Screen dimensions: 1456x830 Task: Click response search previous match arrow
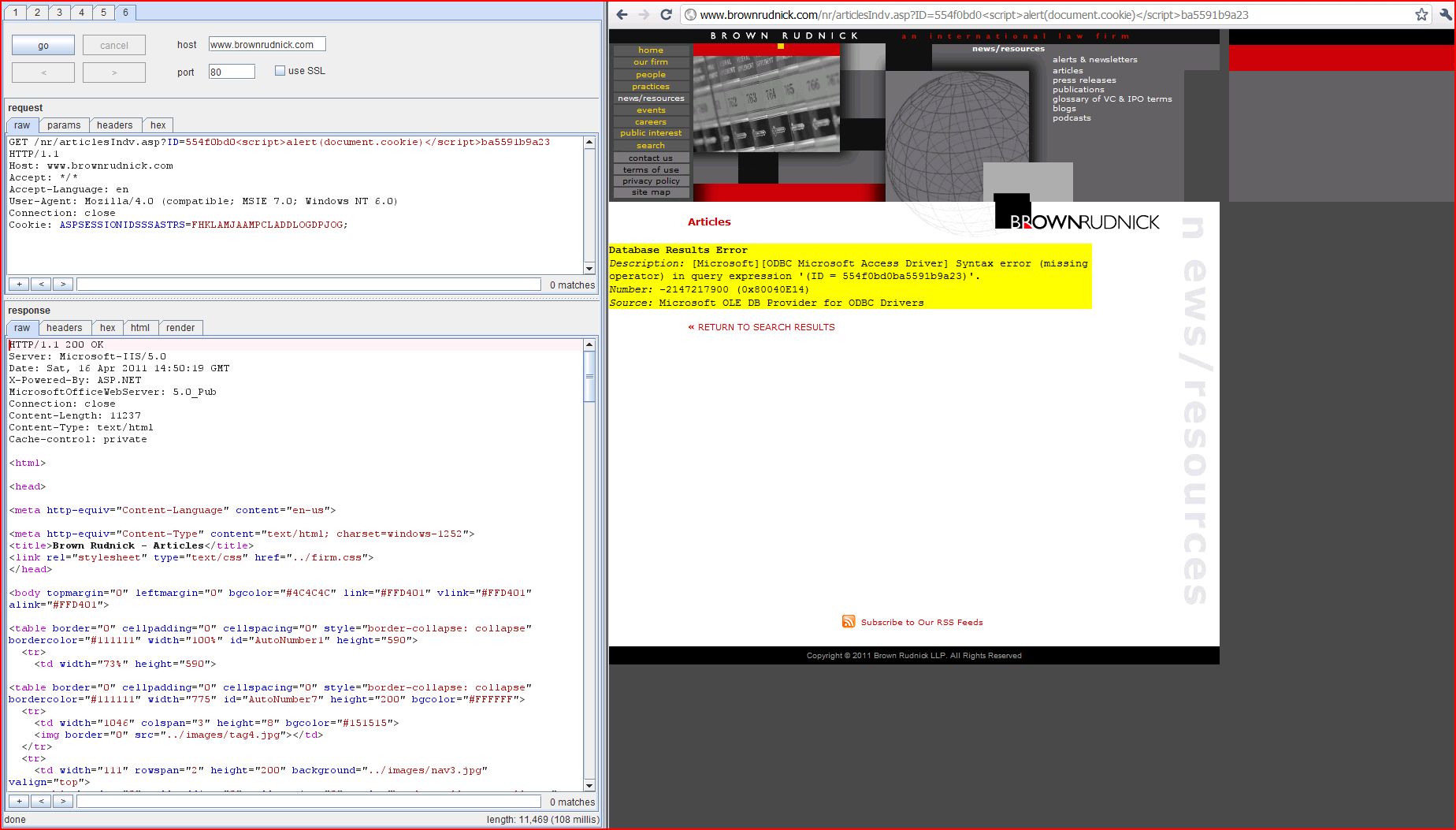point(41,802)
